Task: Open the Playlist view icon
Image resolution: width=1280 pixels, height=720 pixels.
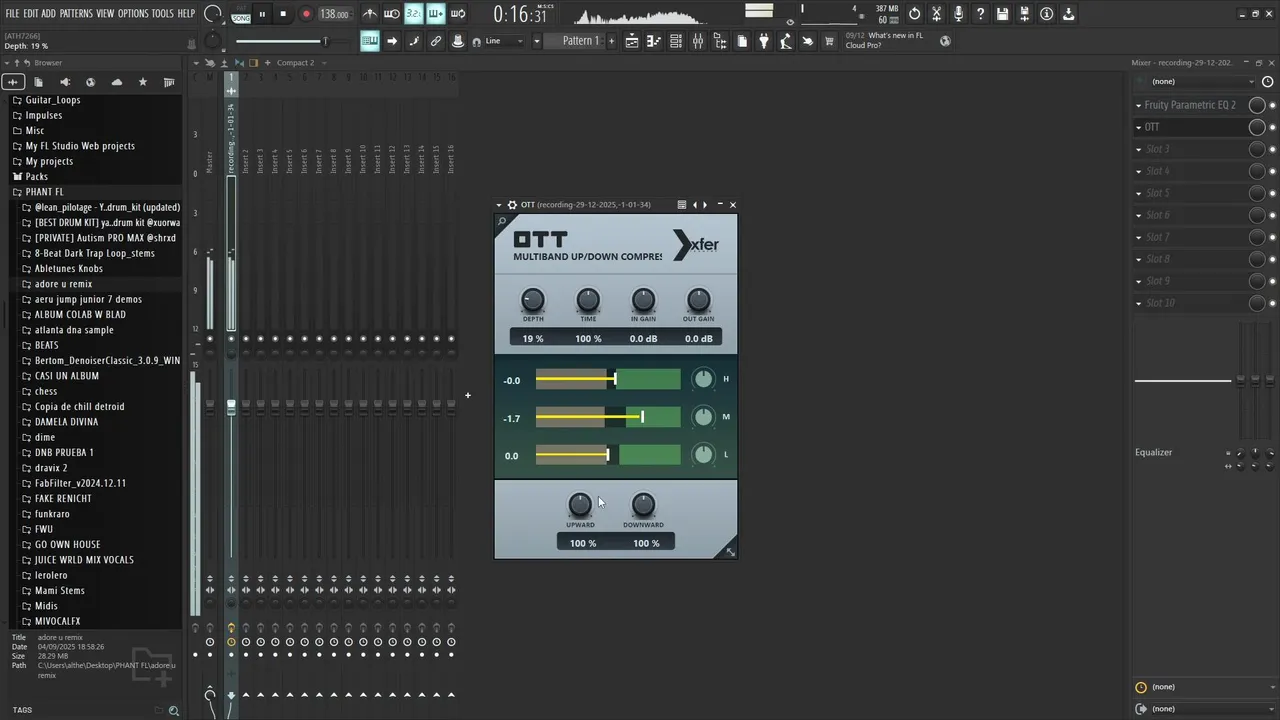Action: [632, 41]
